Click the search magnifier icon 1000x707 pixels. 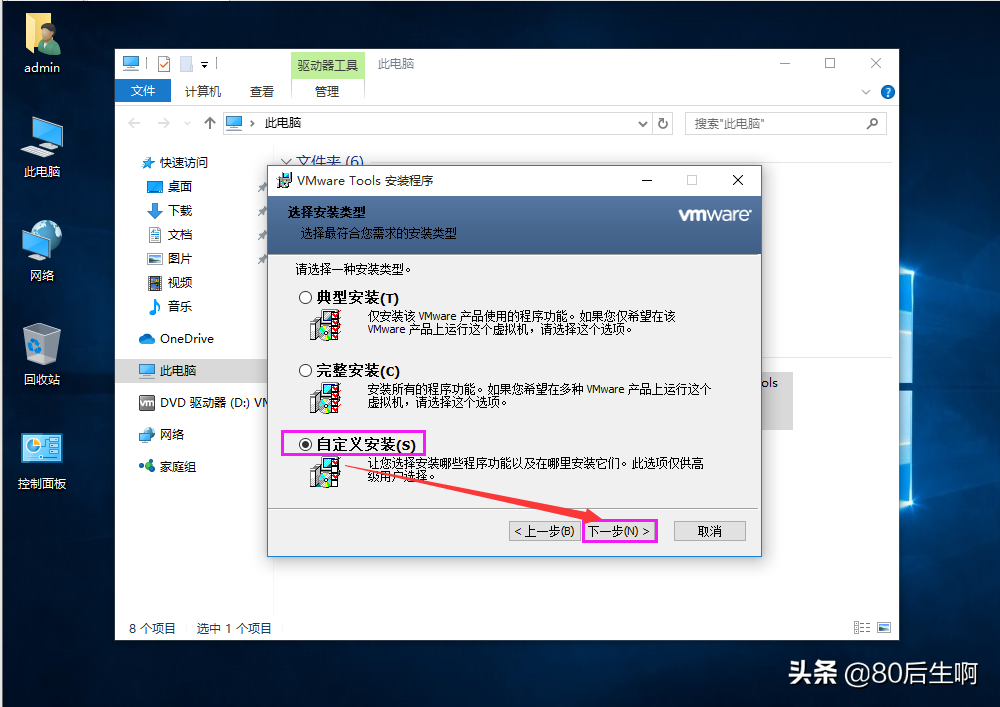point(872,123)
